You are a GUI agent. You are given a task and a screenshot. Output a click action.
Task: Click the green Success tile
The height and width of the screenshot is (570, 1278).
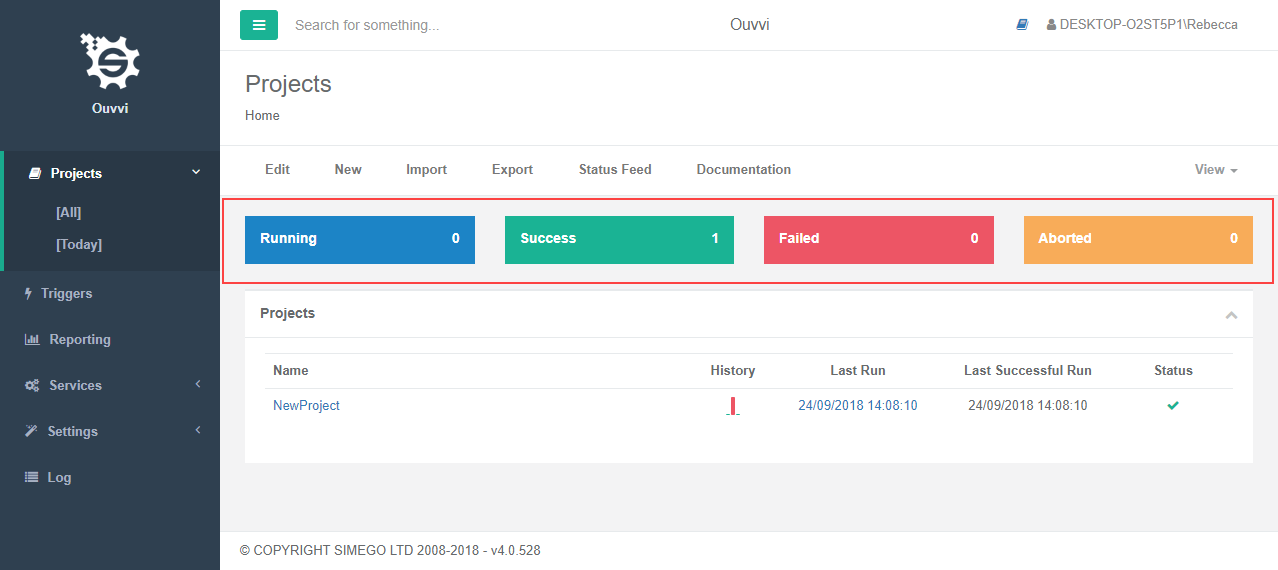pyautogui.click(x=619, y=239)
